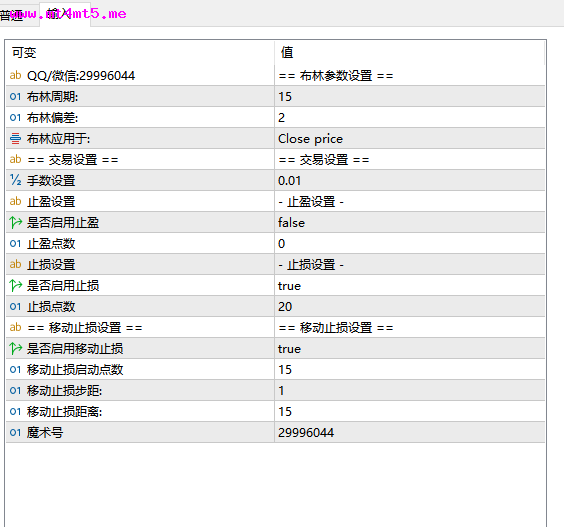The height and width of the screenshot is (527, 564).
Task: Toggle the 是否启用止盈 false value
Action: click(410, 222)
